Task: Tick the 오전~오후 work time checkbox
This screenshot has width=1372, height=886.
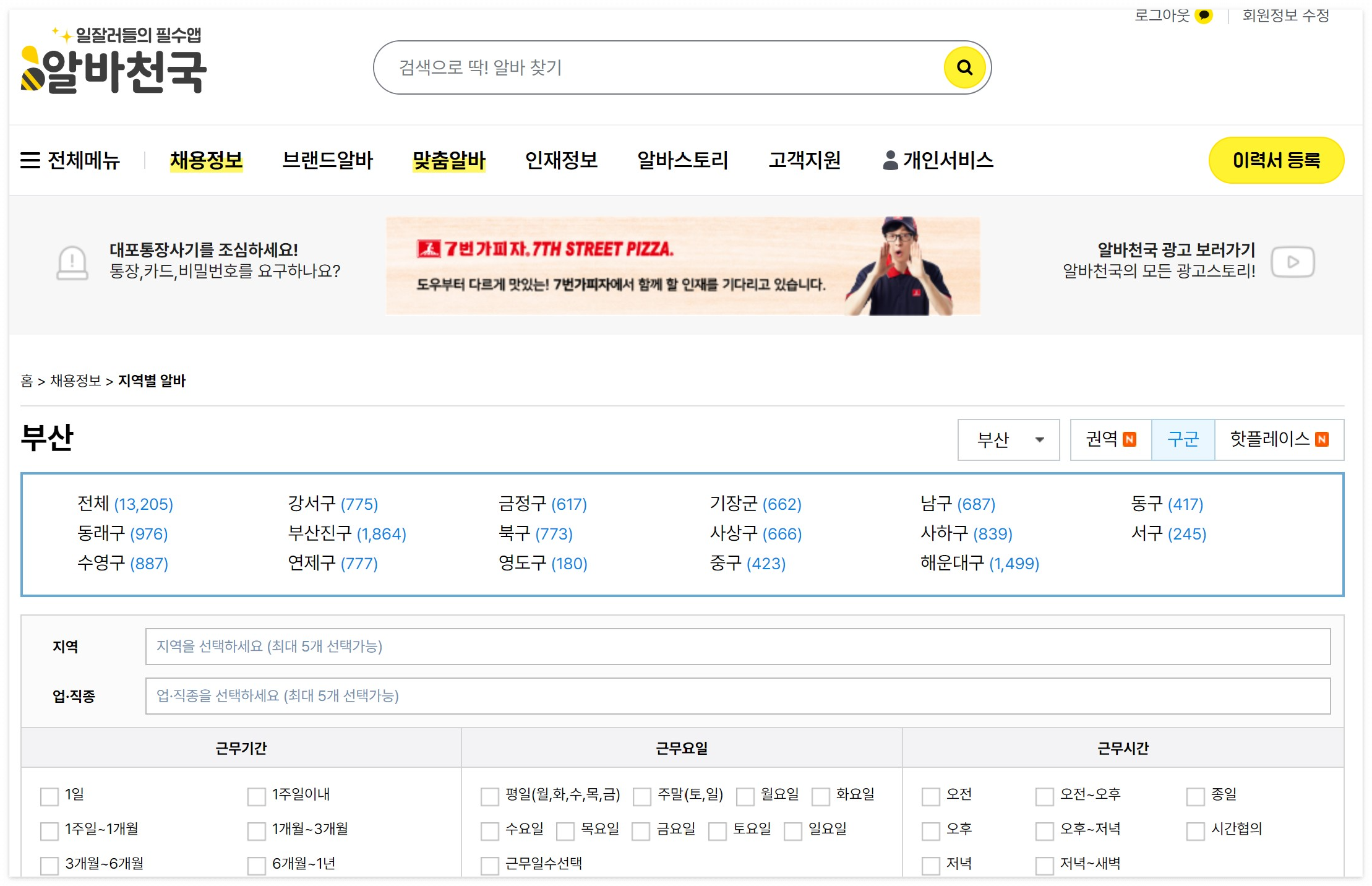Action: coord(1044,796)
